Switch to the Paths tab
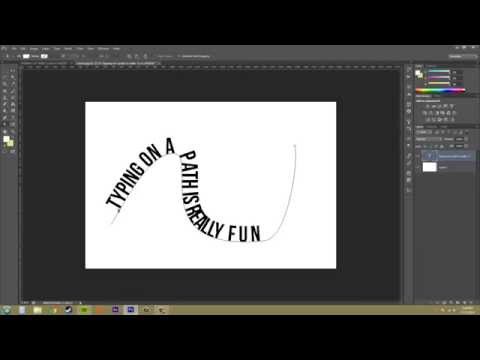 [x=444, y=127]
